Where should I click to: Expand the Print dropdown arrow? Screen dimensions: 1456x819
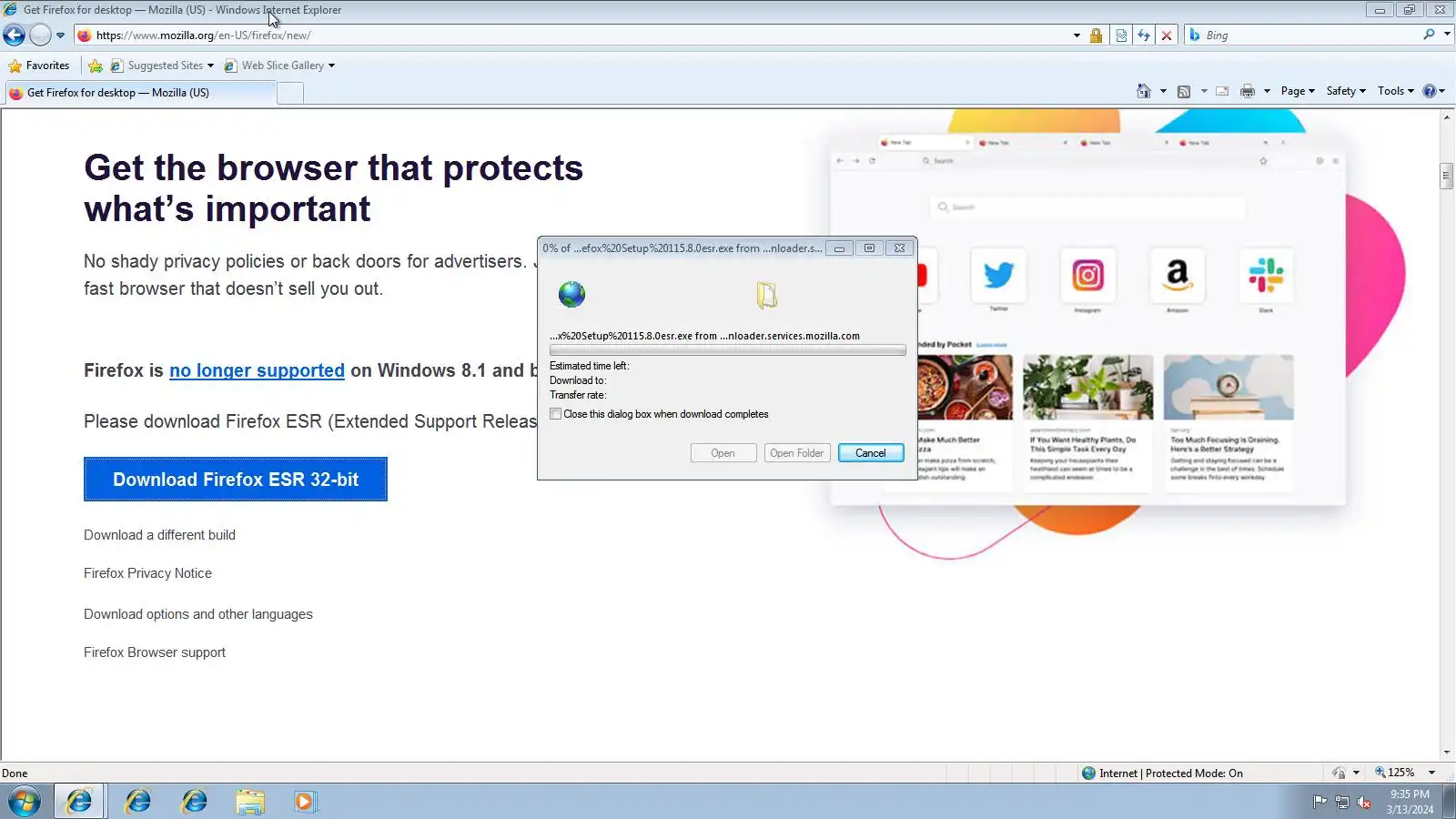click(x=1267, y=91)
